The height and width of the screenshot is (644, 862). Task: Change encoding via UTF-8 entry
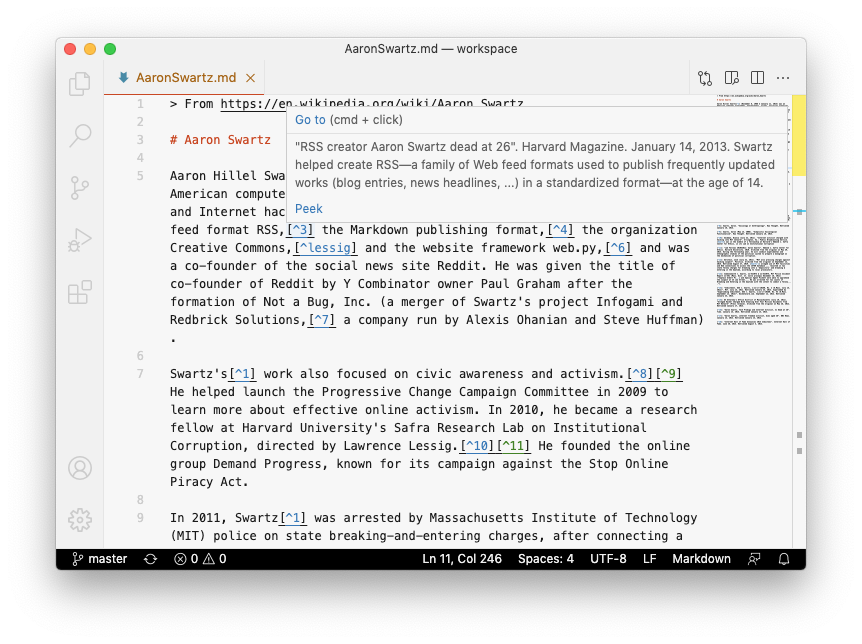[x=608, y=559]
